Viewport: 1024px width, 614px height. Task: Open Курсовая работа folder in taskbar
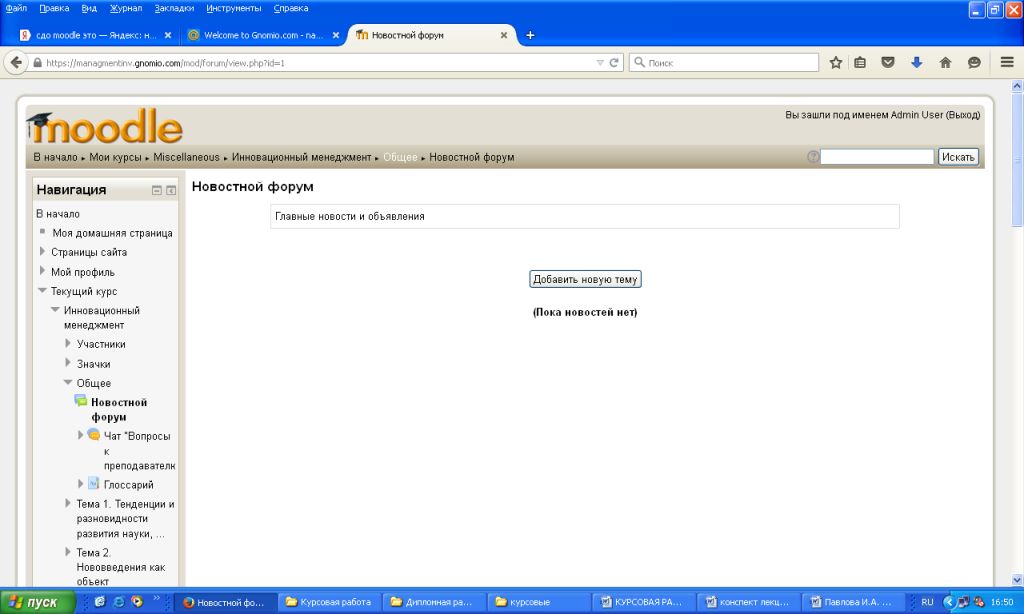pyautogui.click(x=330, y=602)
